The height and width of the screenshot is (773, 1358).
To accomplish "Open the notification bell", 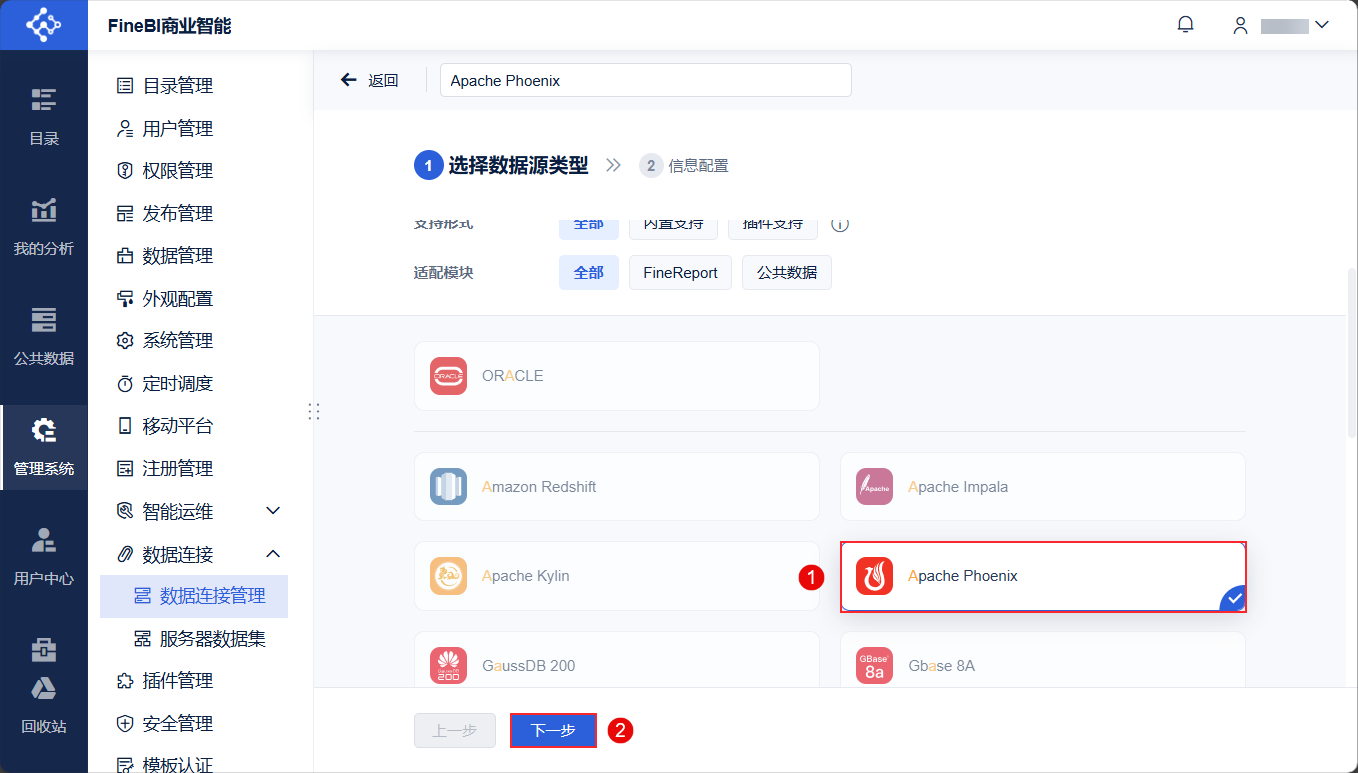I will [x=1186, y=25].
